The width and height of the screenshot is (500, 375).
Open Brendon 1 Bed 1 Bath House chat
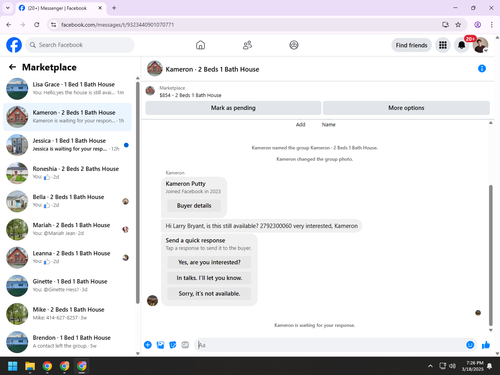67,342
